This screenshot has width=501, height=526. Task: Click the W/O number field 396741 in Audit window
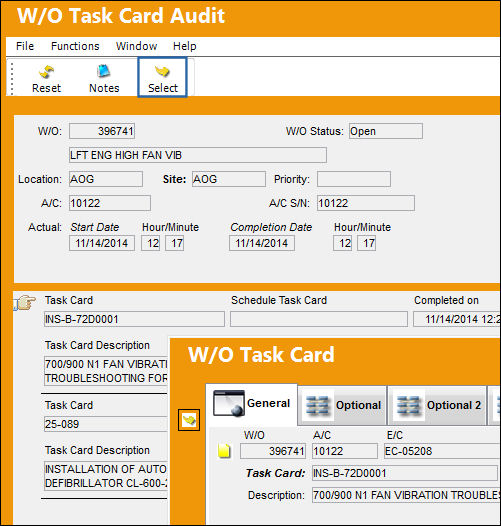point(102,131)
